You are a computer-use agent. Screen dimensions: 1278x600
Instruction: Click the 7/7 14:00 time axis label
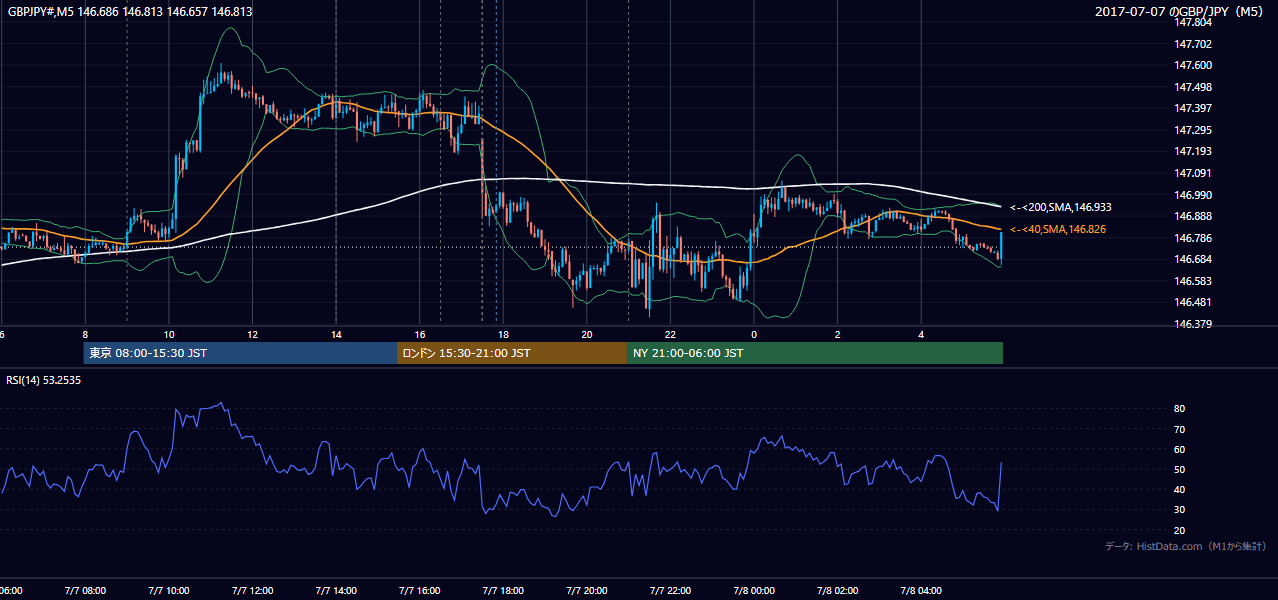336,590
